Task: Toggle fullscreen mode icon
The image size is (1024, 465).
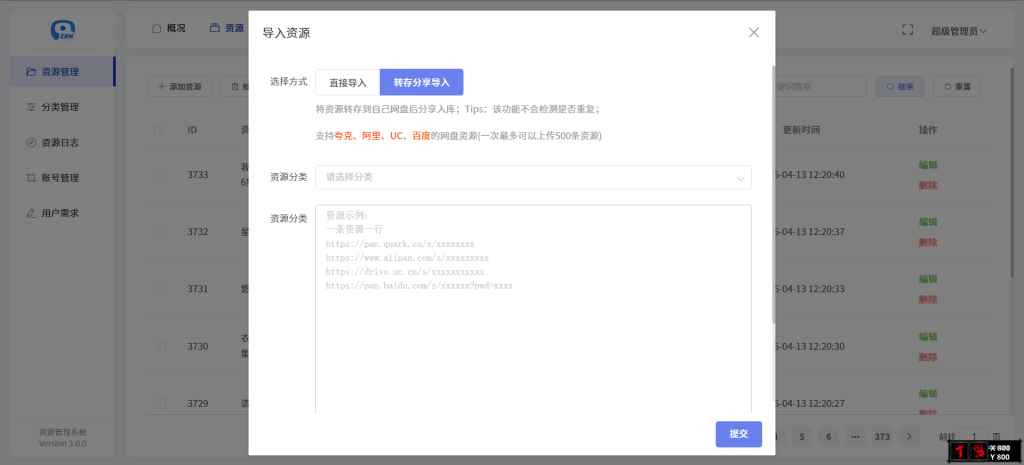Action: [x=907, y=29]
